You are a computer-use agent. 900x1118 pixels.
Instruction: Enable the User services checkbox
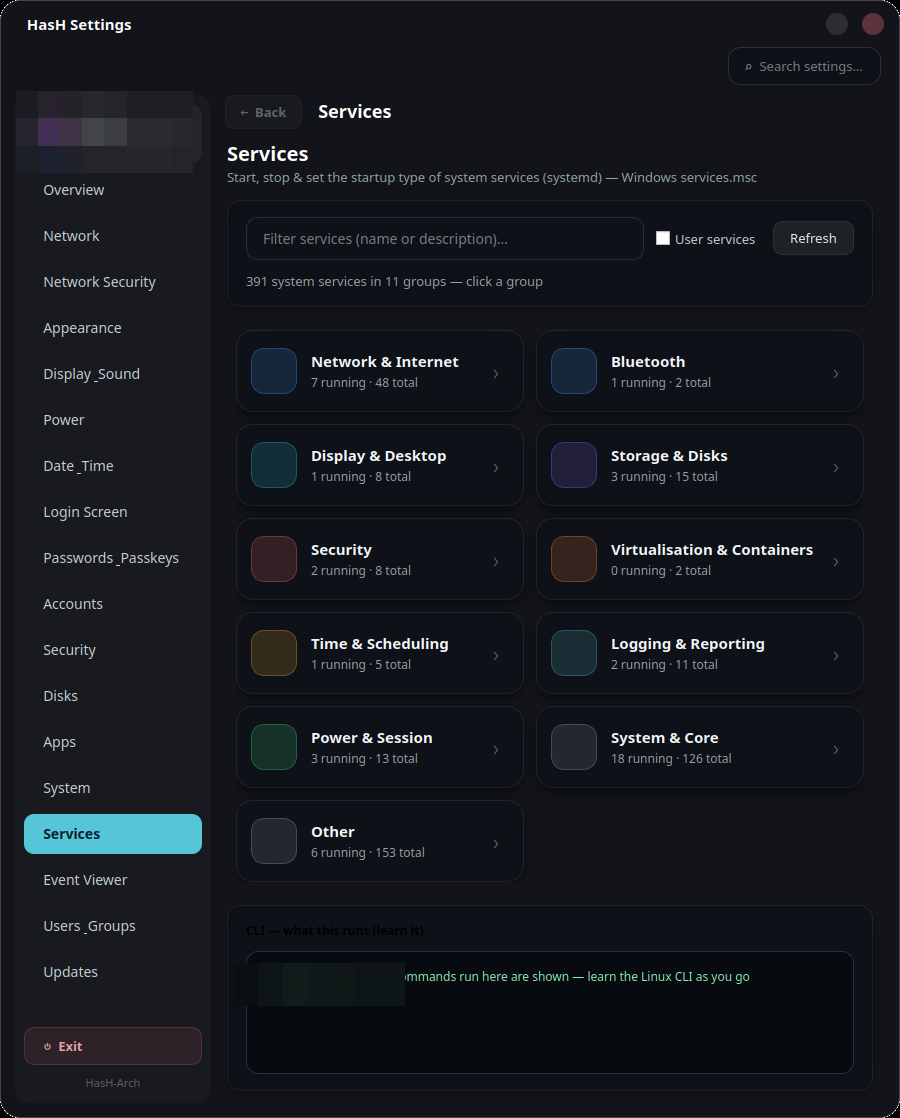pyautogui.click(x=663, y=238)
